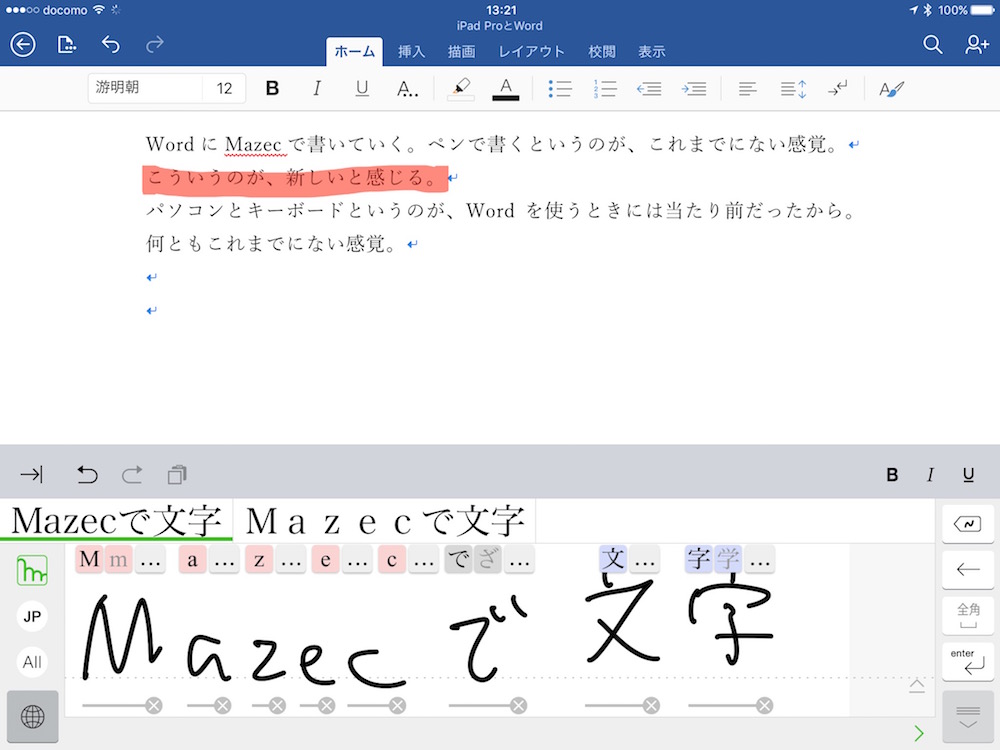Viewport: 1000px width, 750px height.
Task: Tap the mazec backspace key
Action: (x=967, y=524)
